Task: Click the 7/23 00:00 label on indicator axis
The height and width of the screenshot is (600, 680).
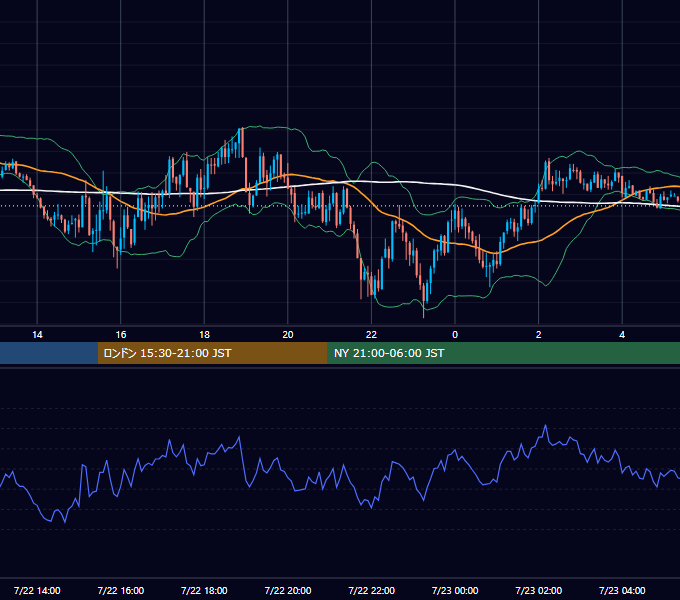Action: pyautogui.click(x=455, y=590)
